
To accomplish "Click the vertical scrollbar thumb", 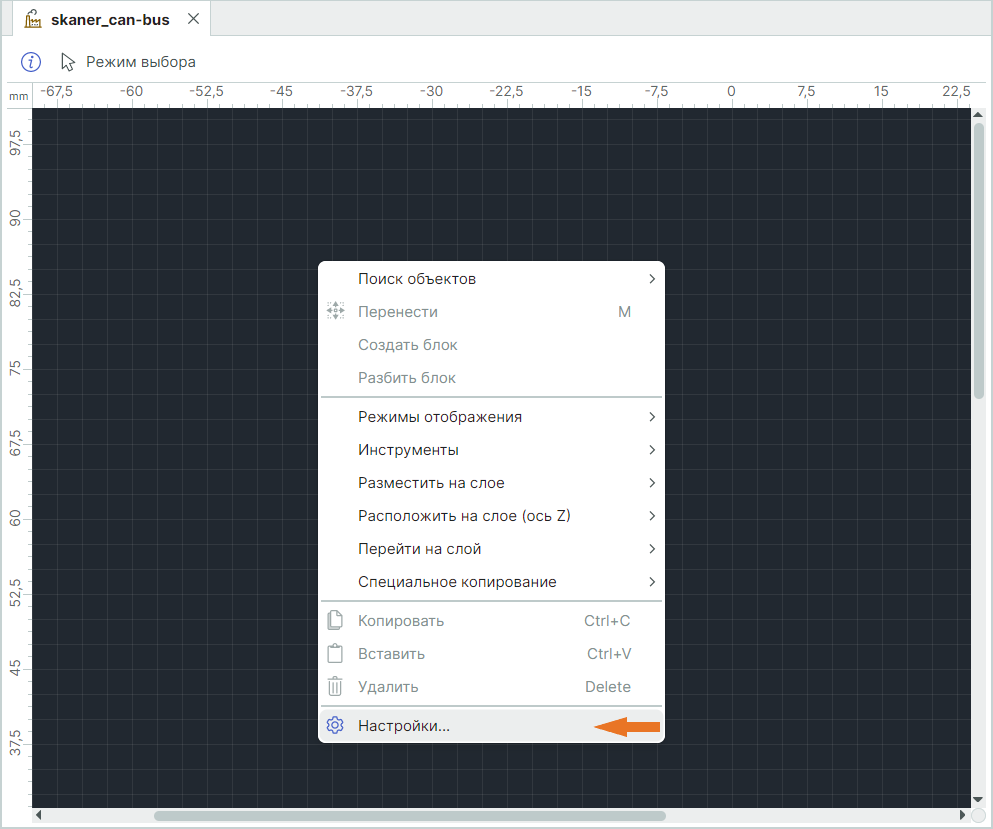I will tap(978, 261).
